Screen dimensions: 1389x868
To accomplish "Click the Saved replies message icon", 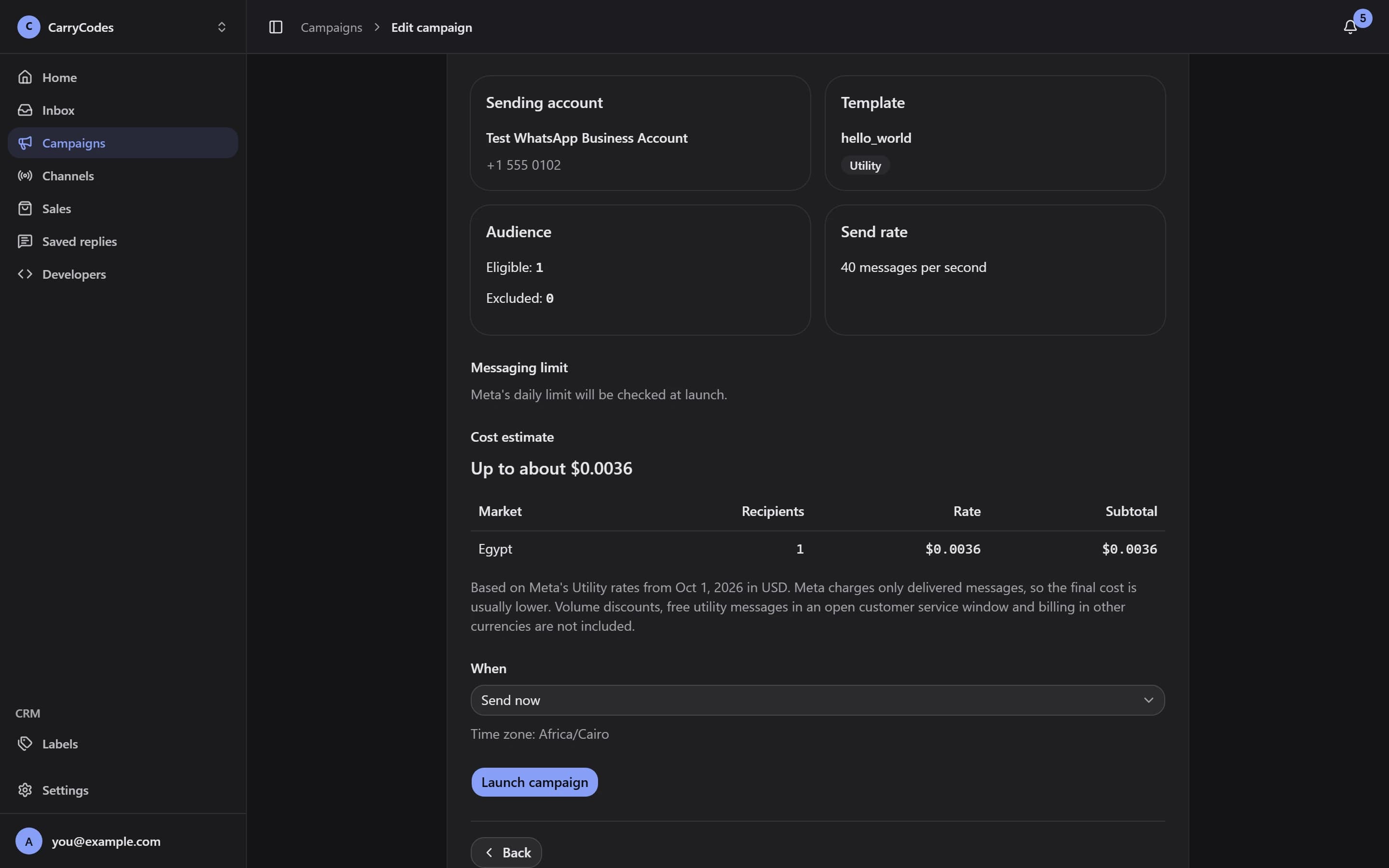I will pos(25,241).
